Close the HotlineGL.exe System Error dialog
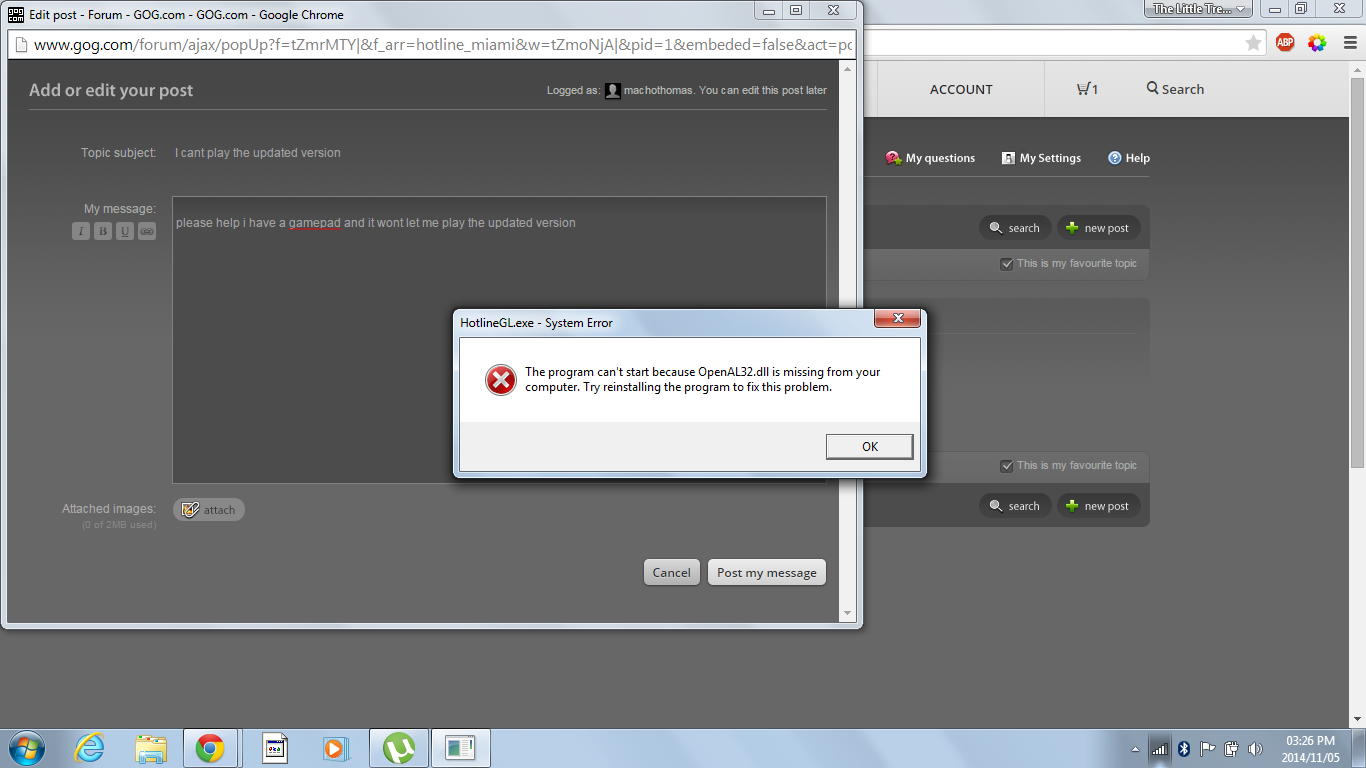The image size is (1366, 768). [x=897, y=319]
